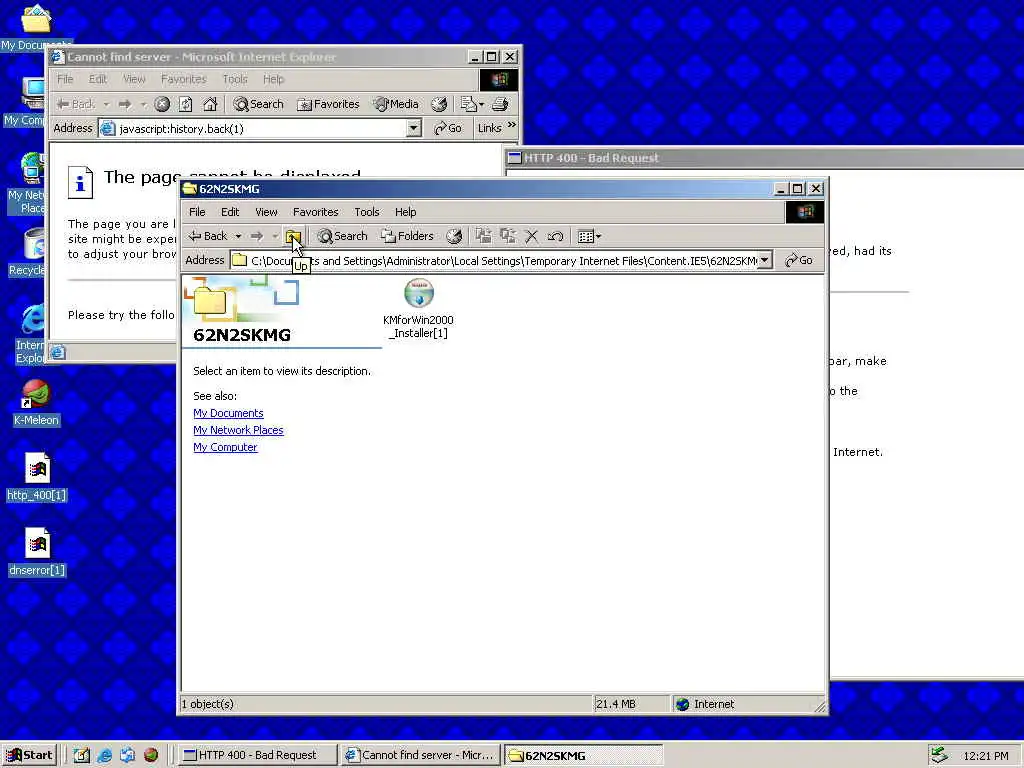
Task: Open Tools menu in Internet Explorer window
Action: click(235, 79)
